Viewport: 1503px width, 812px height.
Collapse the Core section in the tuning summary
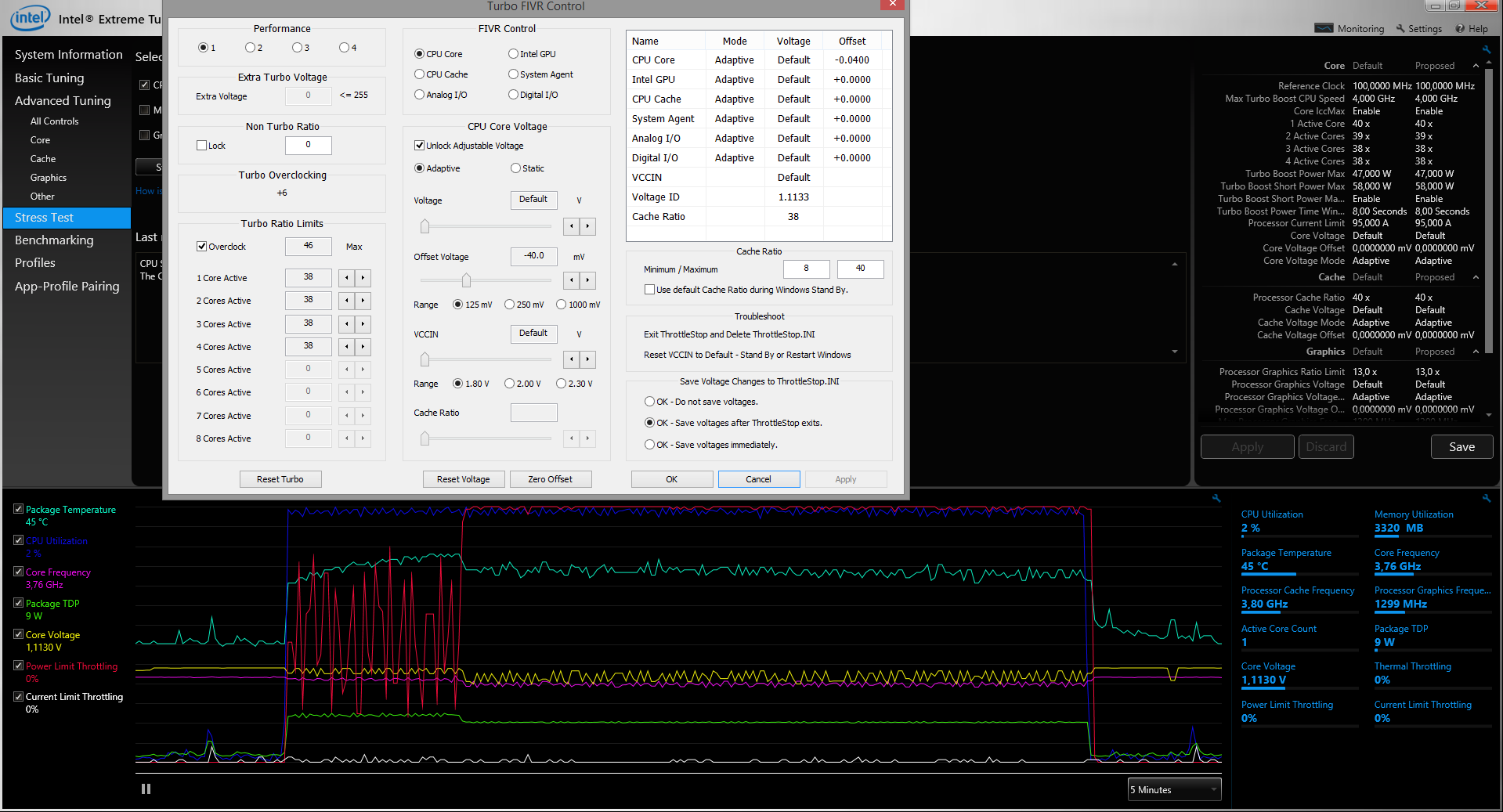pyautogui.click(x=1476, y=66)
